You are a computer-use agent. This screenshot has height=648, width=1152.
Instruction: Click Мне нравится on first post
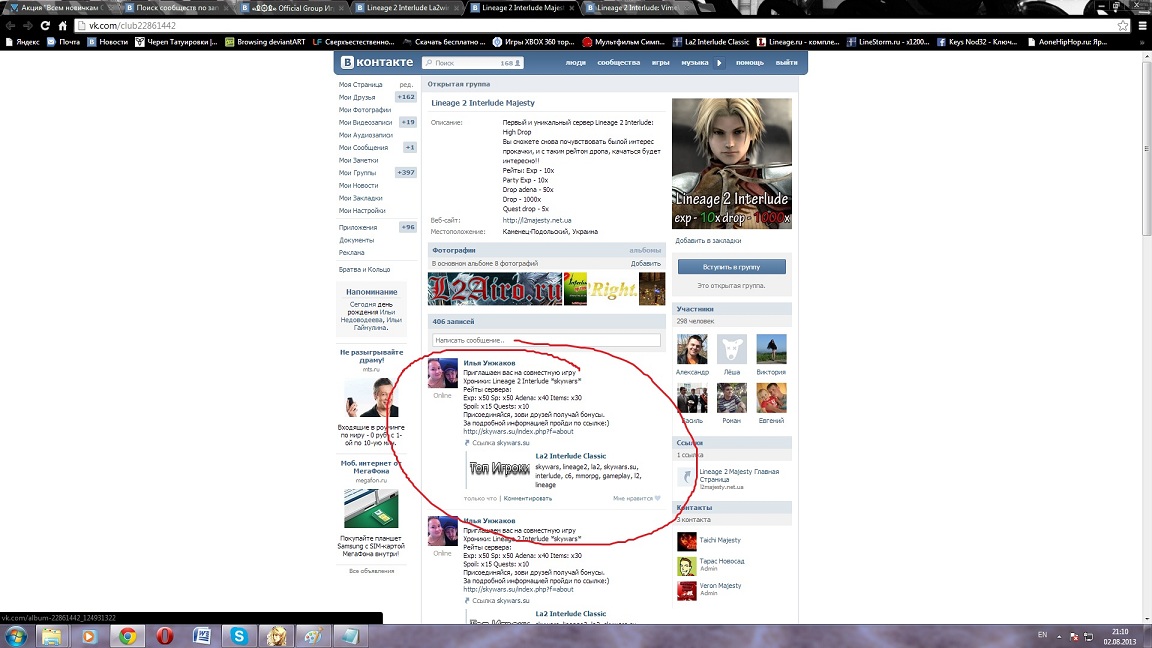coord(636,498)
